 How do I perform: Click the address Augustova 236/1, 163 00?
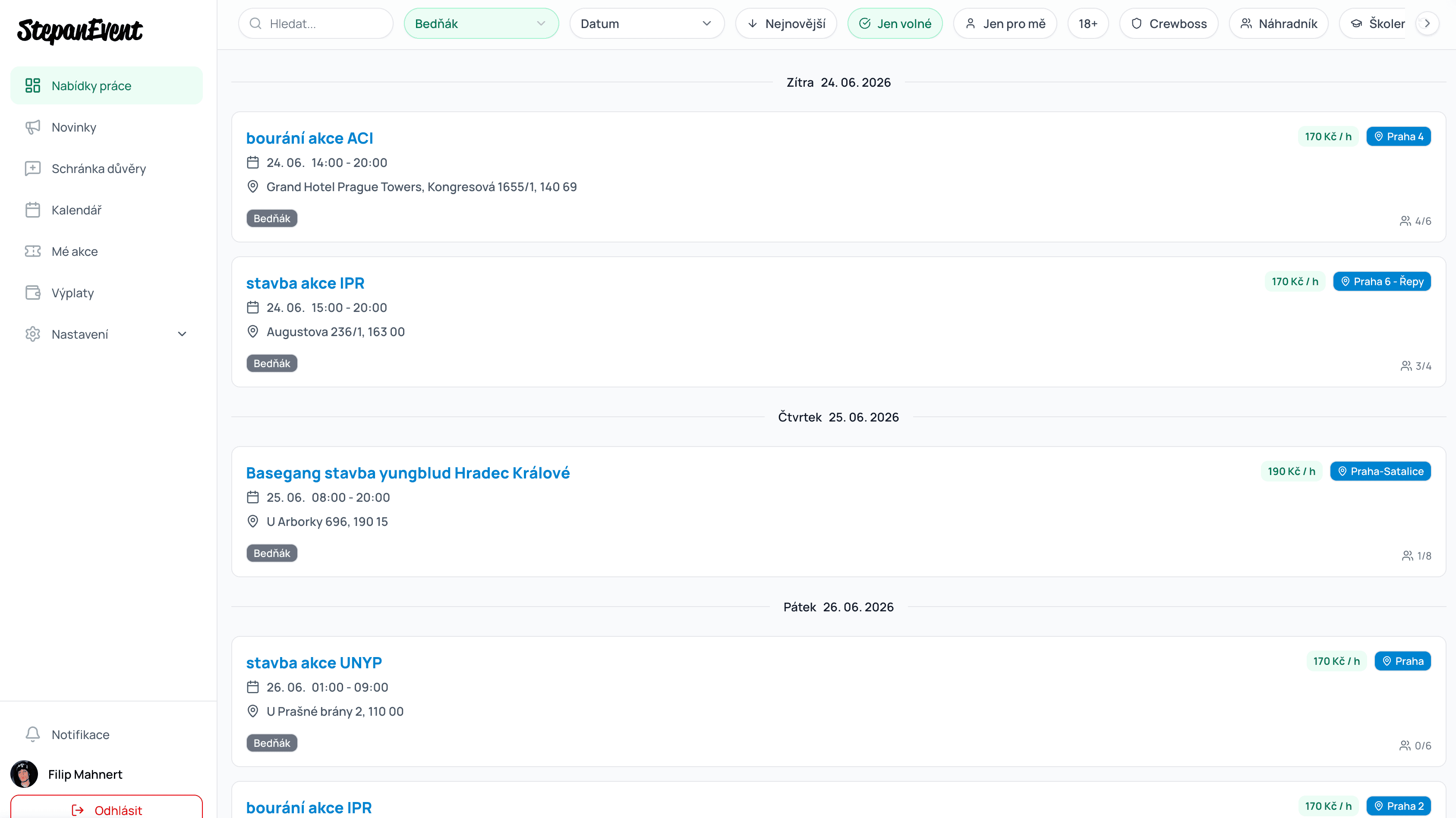335,332
